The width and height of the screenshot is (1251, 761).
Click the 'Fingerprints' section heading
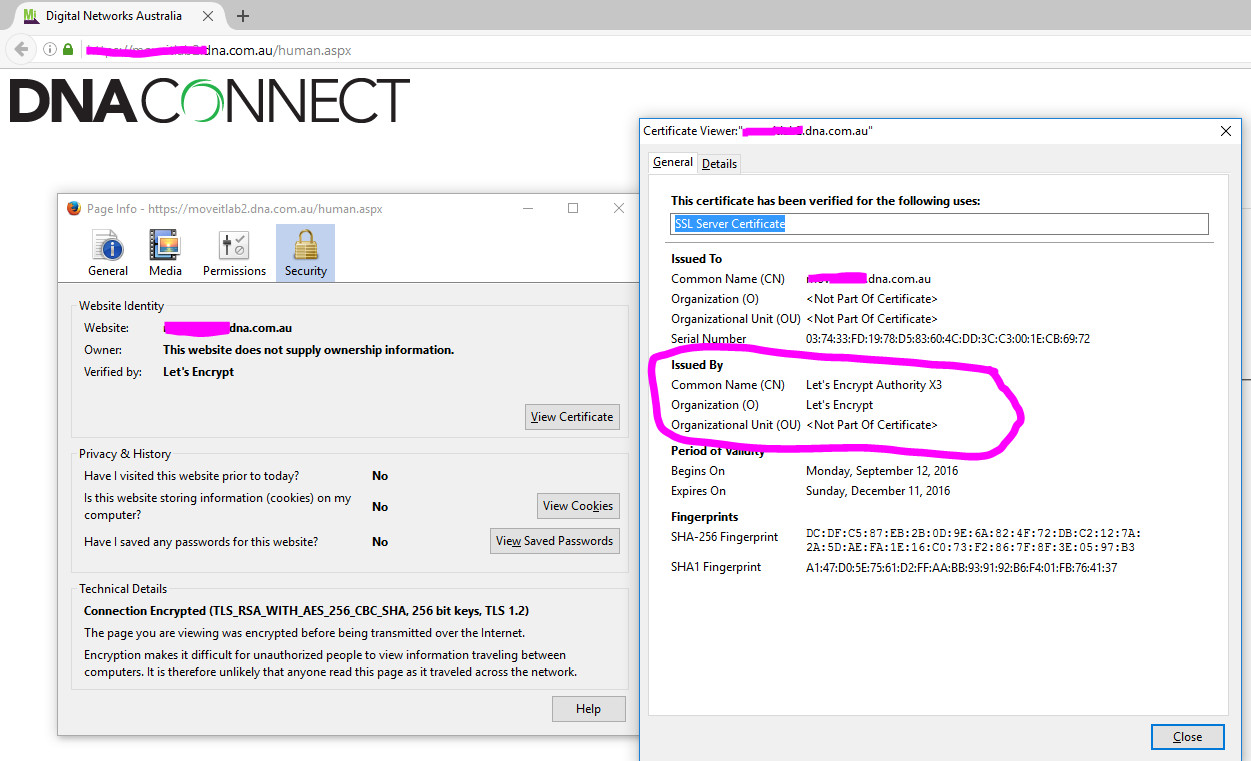pos(704,517)
